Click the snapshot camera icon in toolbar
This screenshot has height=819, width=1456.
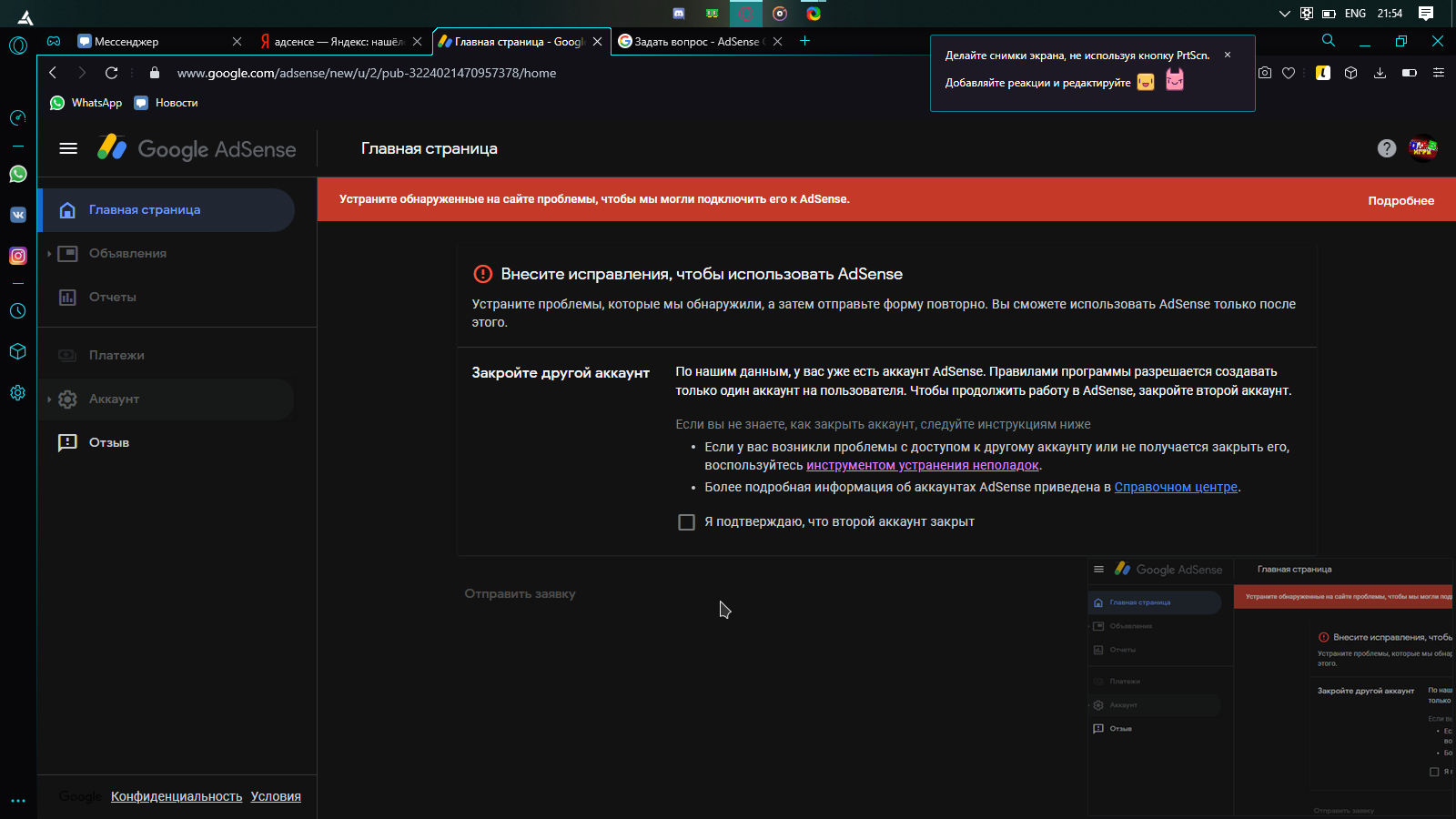coord(1265,73)
